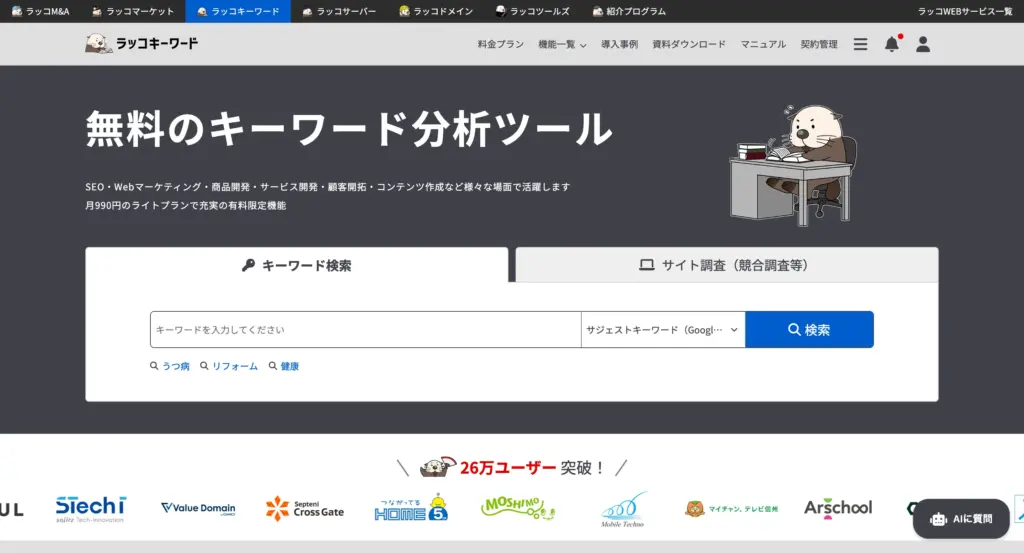Viewport: 1024px width, 553px height.
Task: Click the laptop icon in サイト調査 tab
Action: pos(647,265)
